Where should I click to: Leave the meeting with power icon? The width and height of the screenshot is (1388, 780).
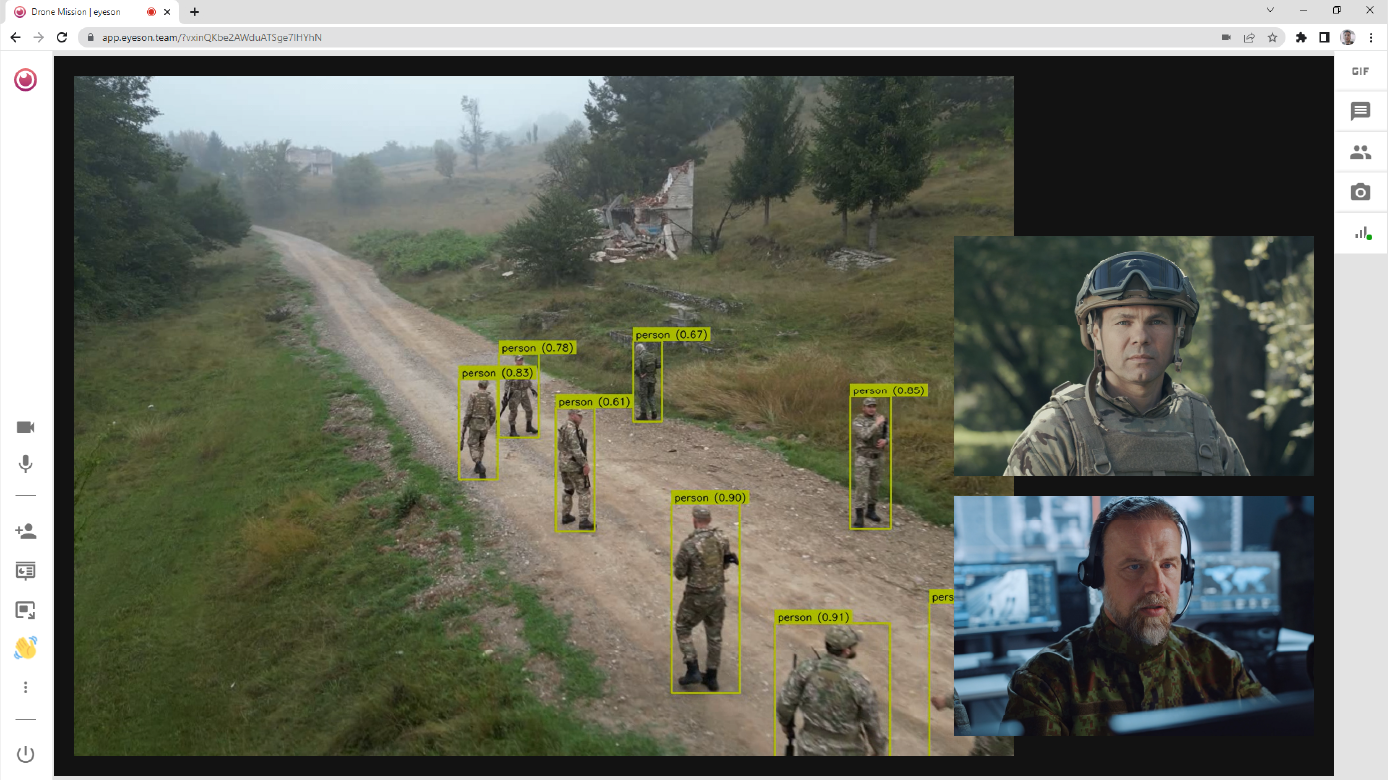tap(26, 754)
